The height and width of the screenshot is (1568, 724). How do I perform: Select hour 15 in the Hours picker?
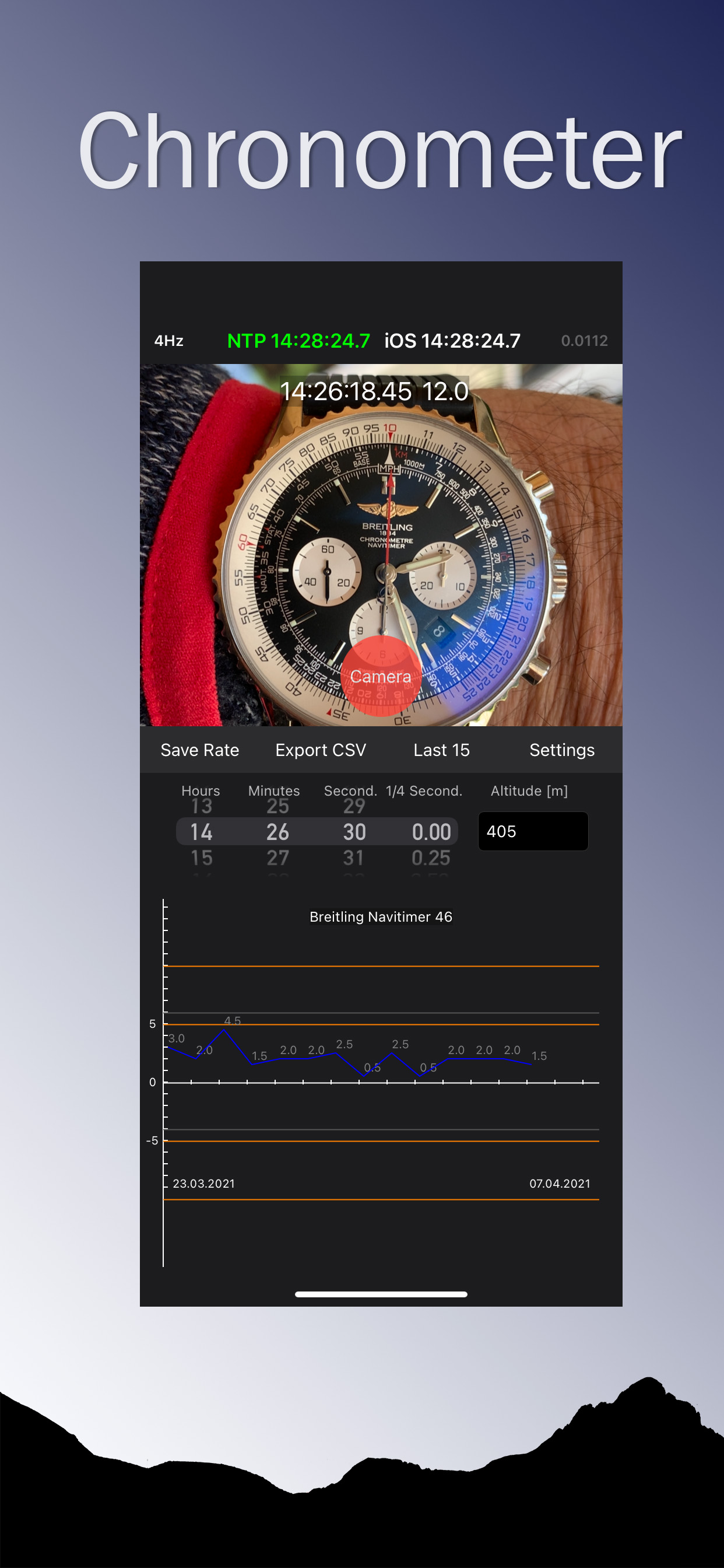click(x=201, y=857)
